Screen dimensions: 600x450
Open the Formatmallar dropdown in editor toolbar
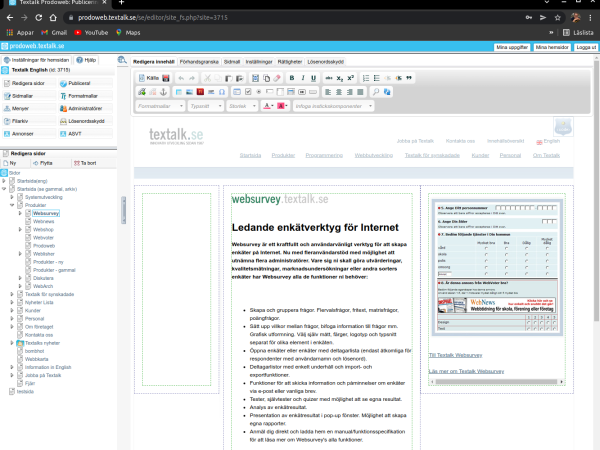(x=160, y=106)
